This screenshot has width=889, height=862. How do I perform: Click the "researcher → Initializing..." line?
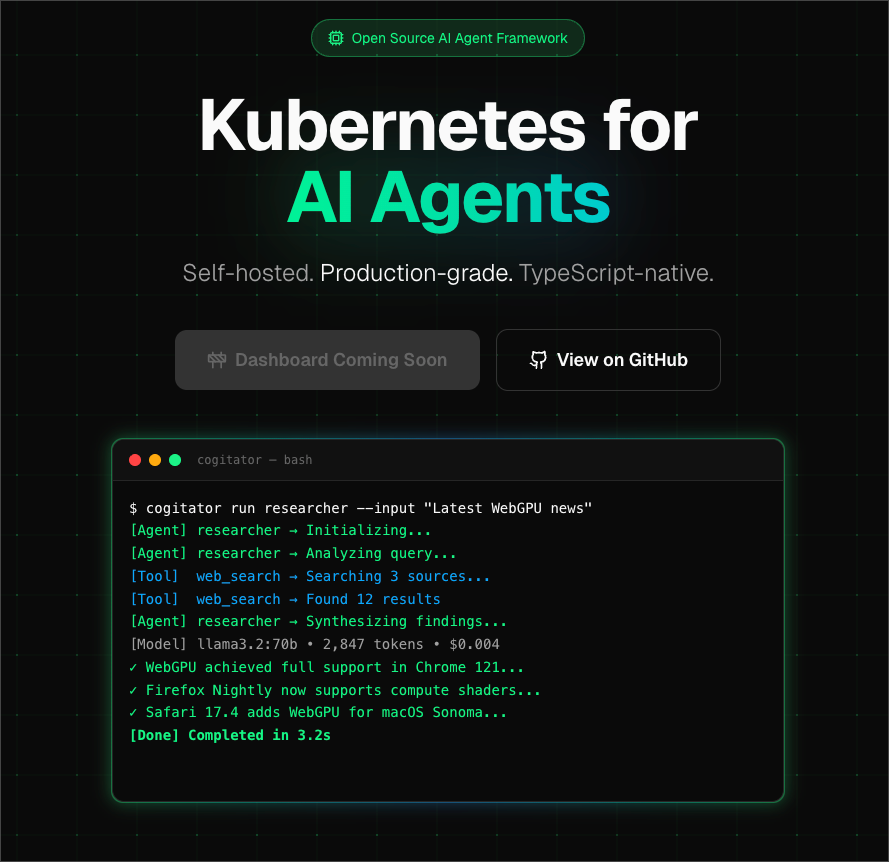280,530
